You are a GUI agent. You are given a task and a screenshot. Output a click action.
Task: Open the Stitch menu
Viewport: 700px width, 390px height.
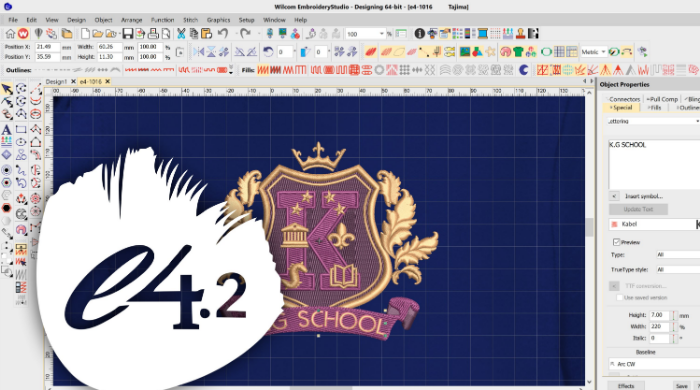pos(190,20)
